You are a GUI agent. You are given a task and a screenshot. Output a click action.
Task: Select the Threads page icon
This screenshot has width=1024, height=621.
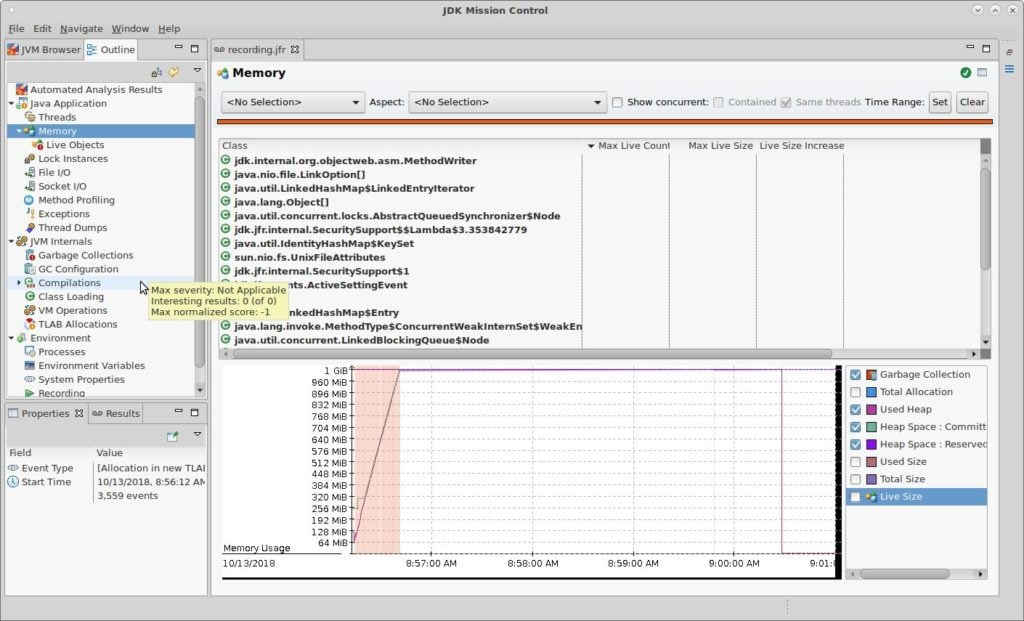(x=29, y=117)
